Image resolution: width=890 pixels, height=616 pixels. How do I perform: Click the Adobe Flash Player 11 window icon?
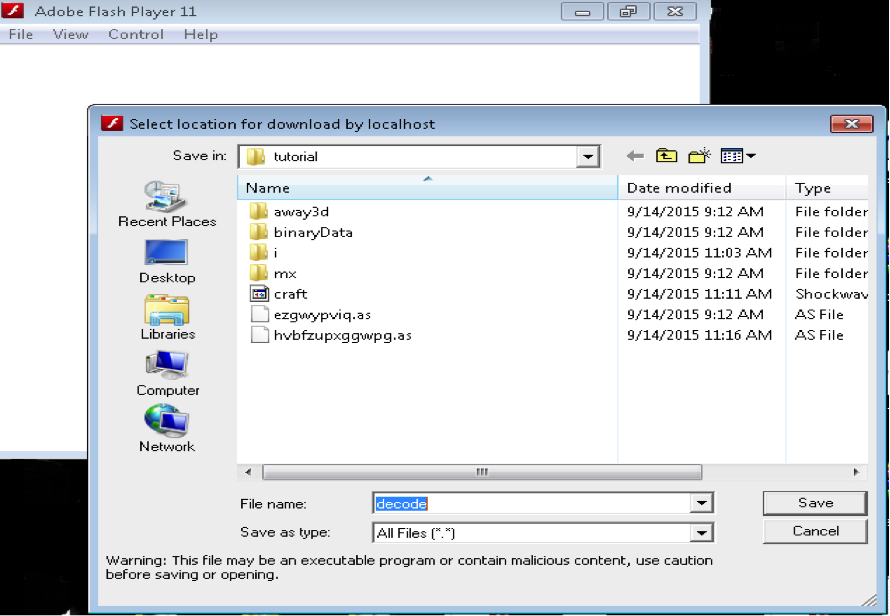[x=13, y=10]
